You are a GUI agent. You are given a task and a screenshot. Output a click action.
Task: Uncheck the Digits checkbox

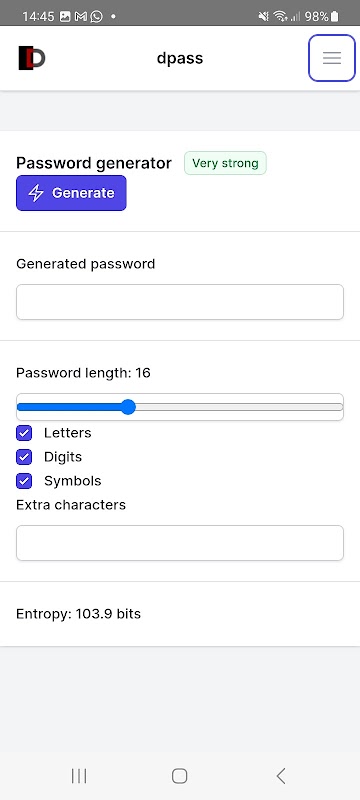(24, 457)
